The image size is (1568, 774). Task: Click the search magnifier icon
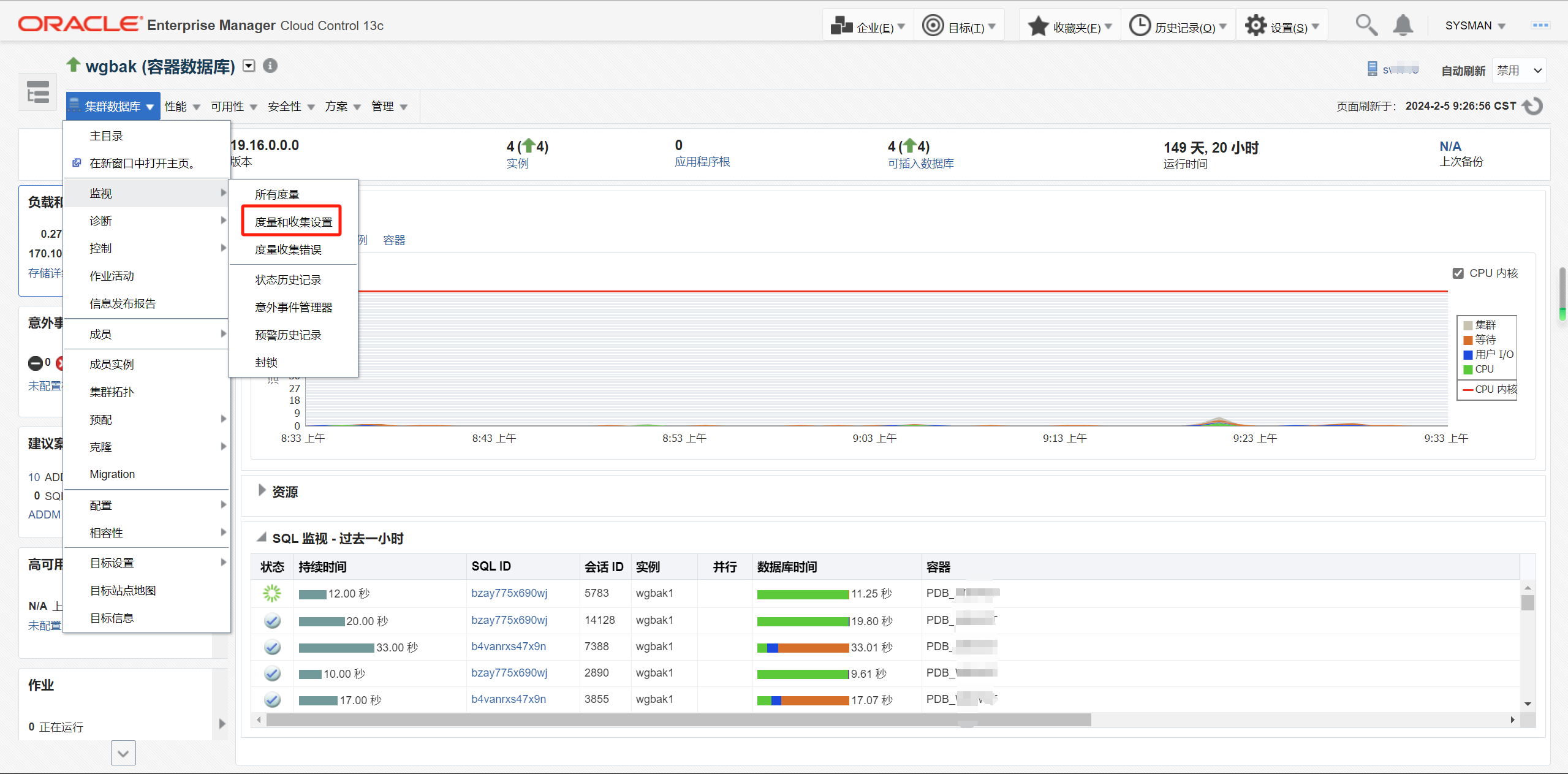click(1365, 26)
